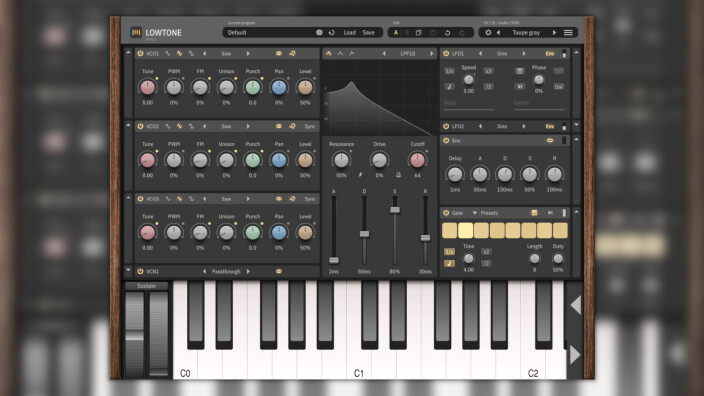Click the Save button
The width and height of the screenshot is (704, 396).
[369, 33]
